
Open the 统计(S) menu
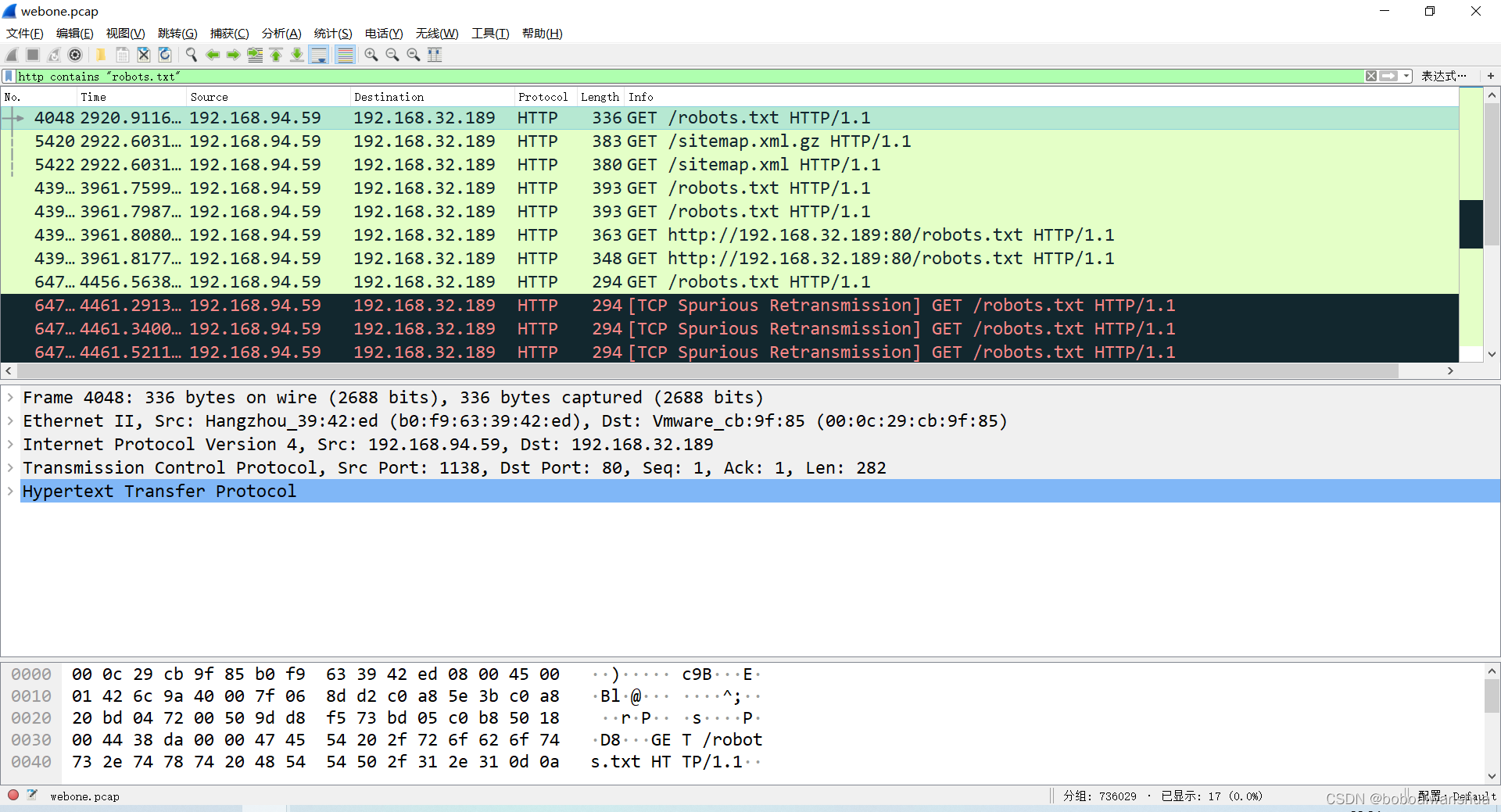333,34
